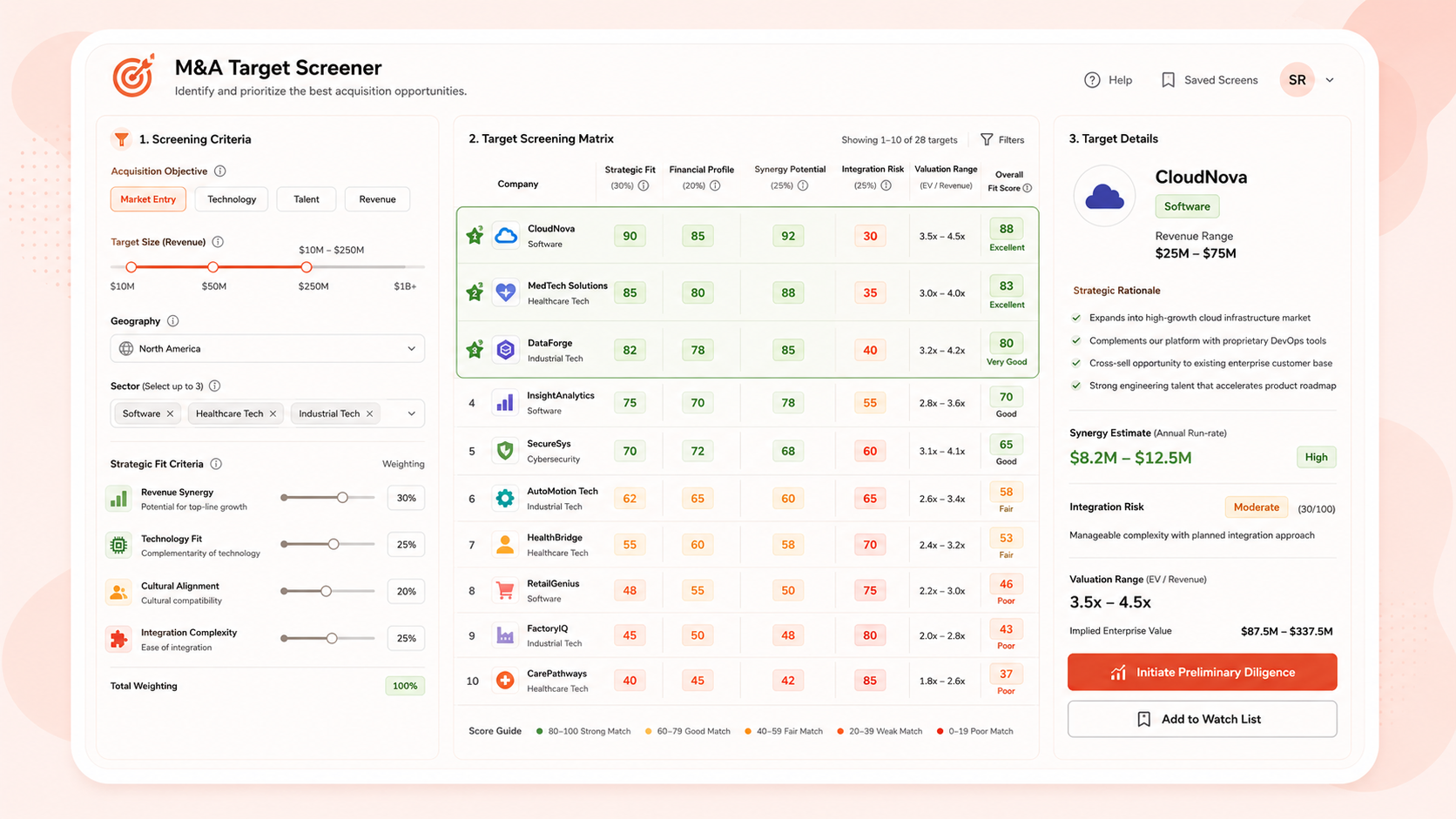This screenshot has width=1456, height=819.
Task: Click the MedTech Solutions heart logo
Action: (x=506, y=292)
